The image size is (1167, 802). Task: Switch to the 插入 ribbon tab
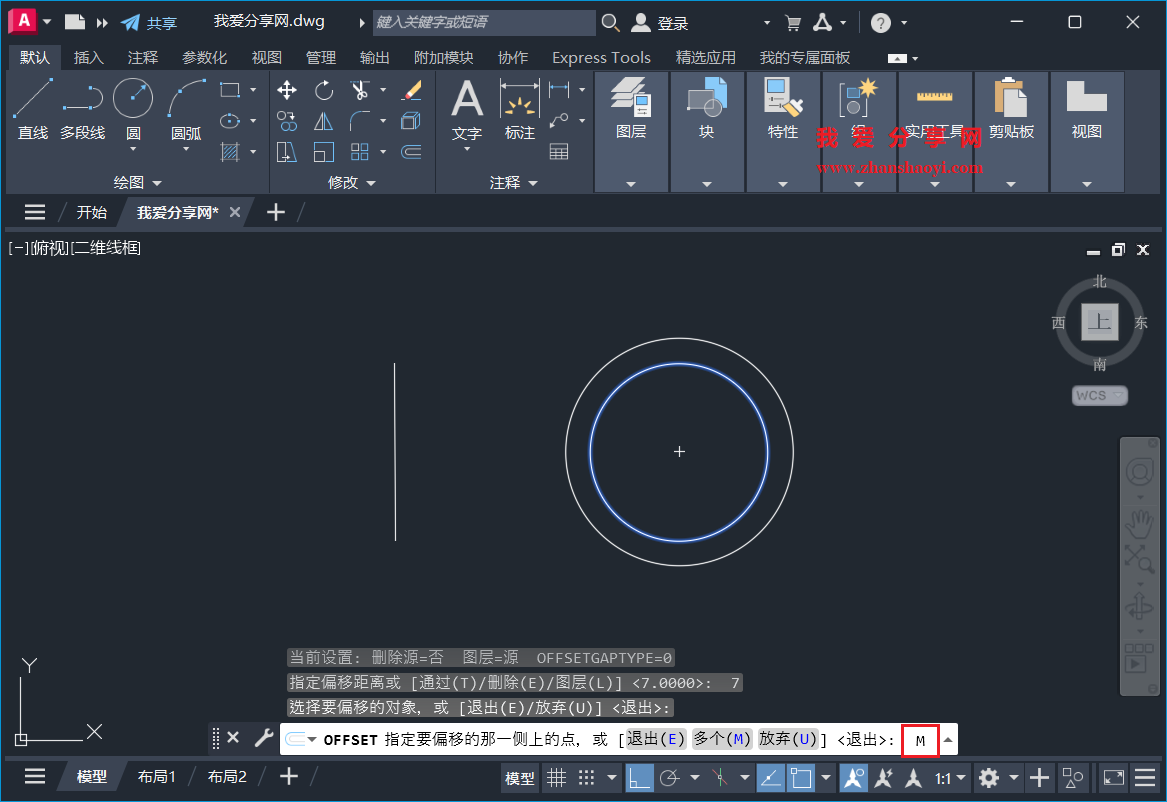point(88,57)
